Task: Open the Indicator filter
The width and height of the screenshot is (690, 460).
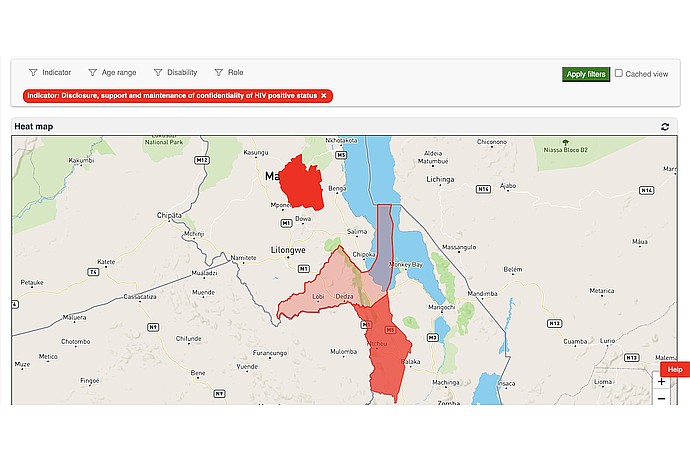Action: (x=50, y=72)
